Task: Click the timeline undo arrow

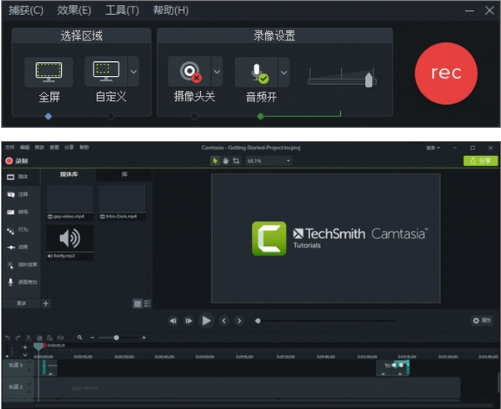Action: coord(7,338)
